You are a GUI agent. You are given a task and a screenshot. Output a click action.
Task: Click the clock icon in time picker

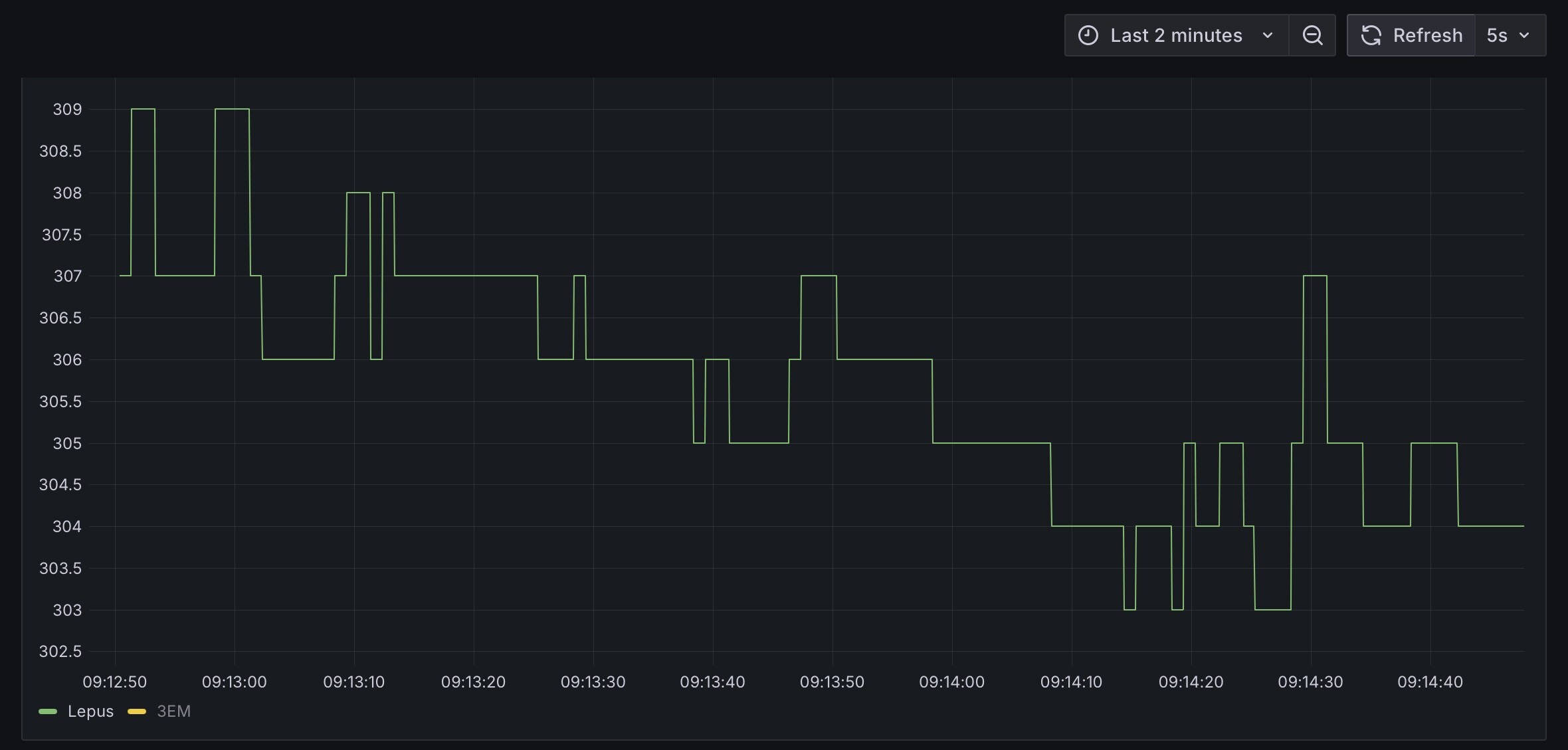[1088, 35]
